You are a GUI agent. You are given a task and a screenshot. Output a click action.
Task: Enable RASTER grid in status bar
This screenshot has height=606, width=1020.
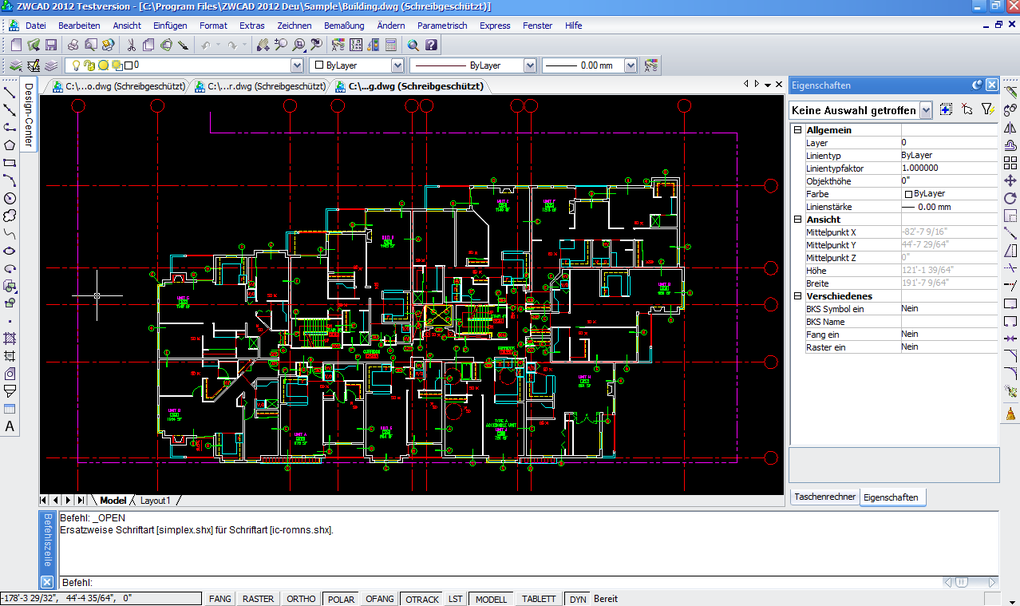pos(258,599)
